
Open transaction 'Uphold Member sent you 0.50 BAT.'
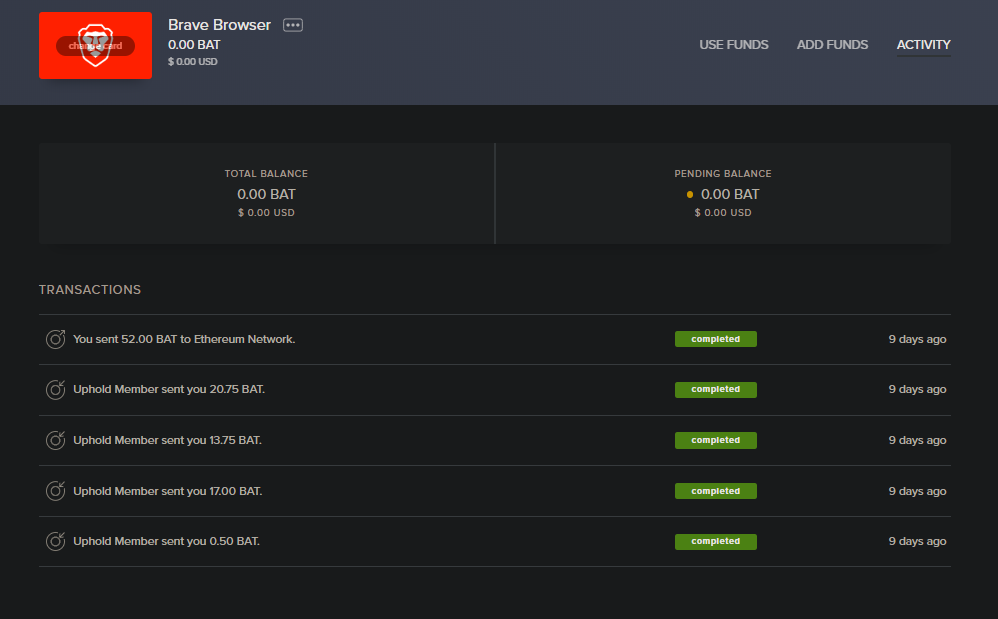tap(495, 541)
